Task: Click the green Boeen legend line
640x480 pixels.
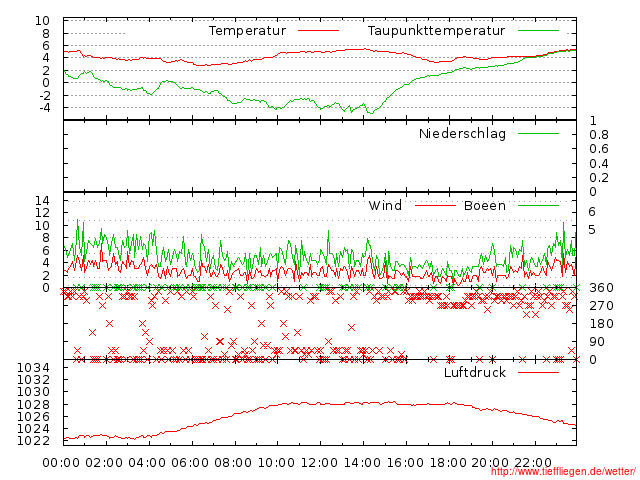Action: (538, 205)
